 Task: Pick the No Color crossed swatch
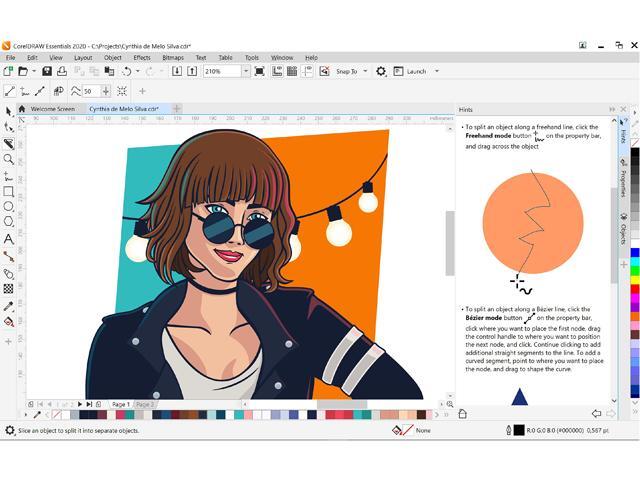click(57, 415)
